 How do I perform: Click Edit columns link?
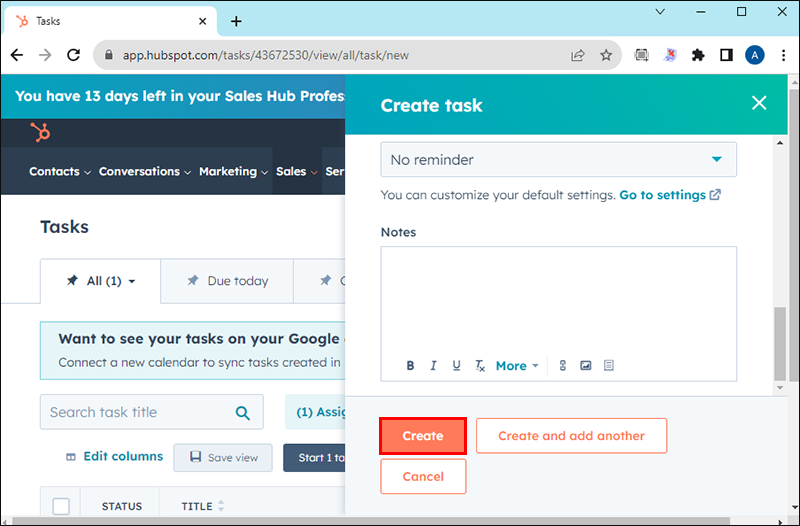115,456
